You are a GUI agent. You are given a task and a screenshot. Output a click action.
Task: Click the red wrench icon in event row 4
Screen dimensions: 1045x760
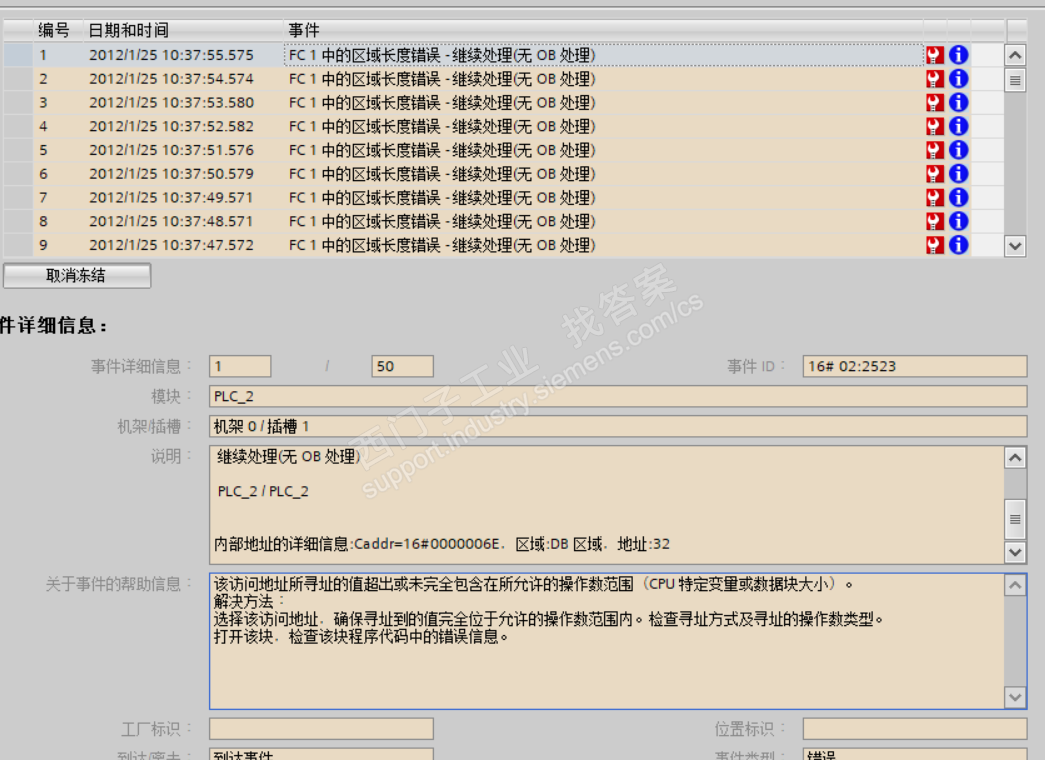point(935,127)
